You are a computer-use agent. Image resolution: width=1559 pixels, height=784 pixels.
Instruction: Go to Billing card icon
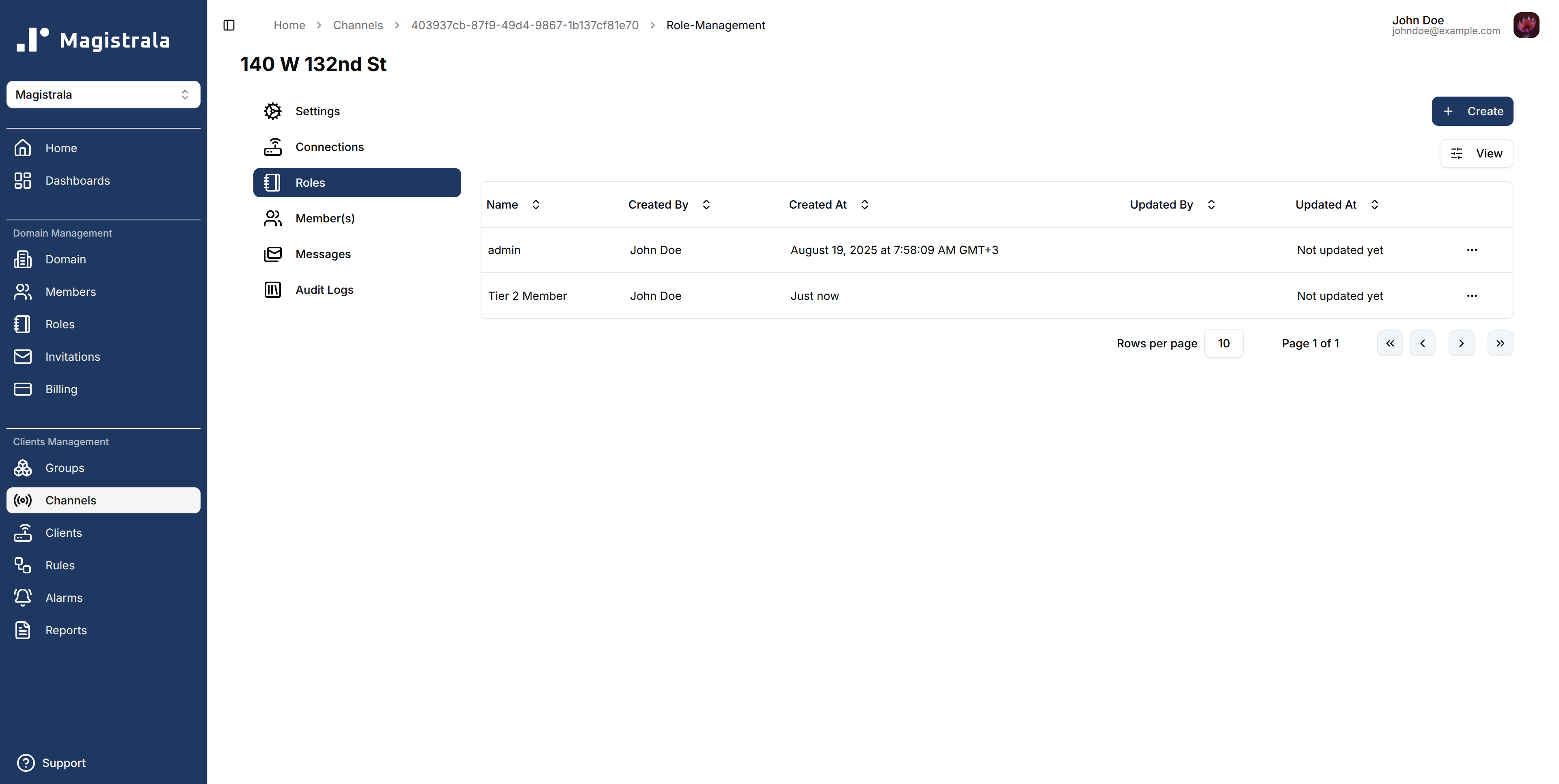tap(23, 389)
